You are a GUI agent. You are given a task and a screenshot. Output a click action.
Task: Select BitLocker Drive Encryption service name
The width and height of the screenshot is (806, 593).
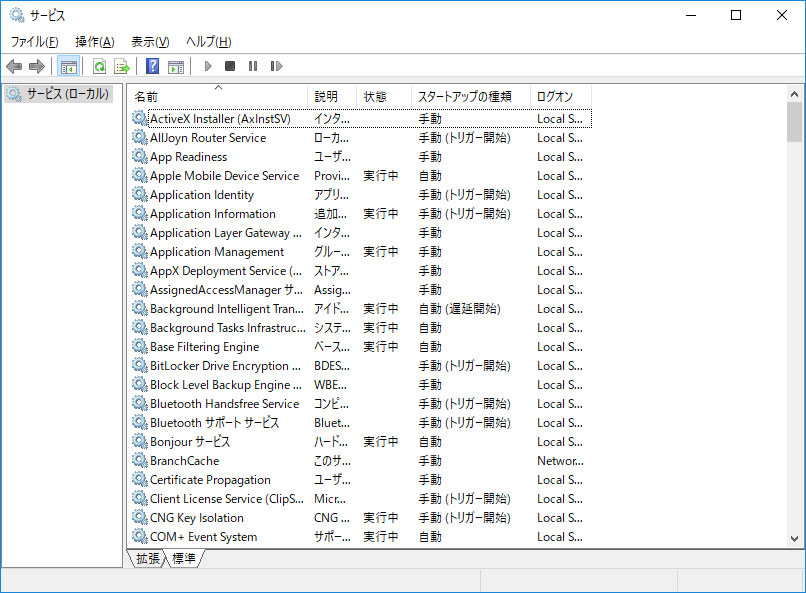(x=225, y=366)
